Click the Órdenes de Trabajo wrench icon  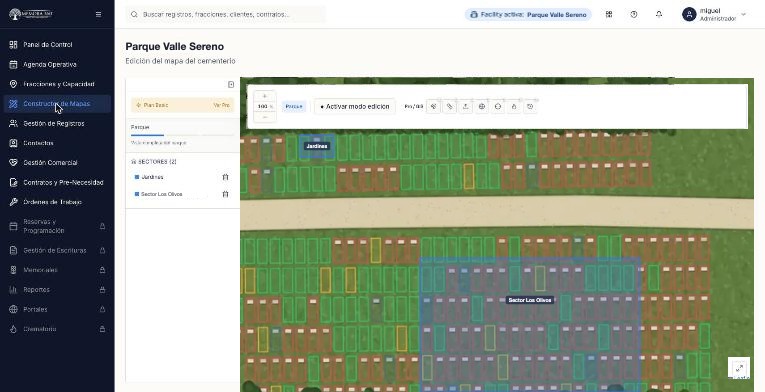click(13, 202)
